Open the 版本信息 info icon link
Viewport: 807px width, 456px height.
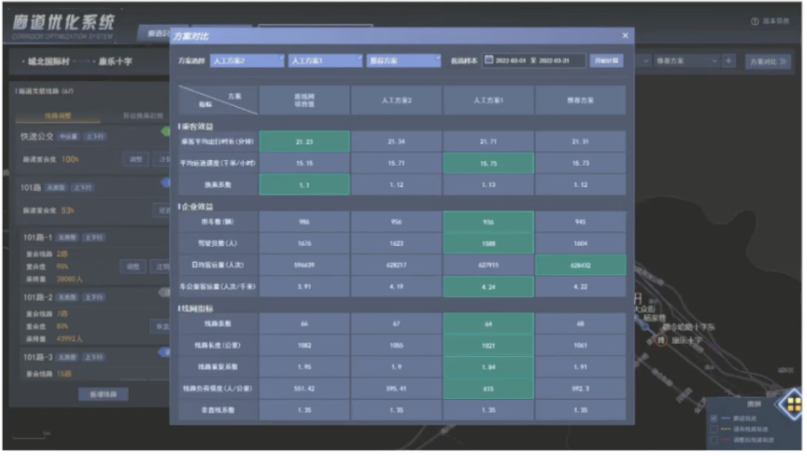coord(770,21)
